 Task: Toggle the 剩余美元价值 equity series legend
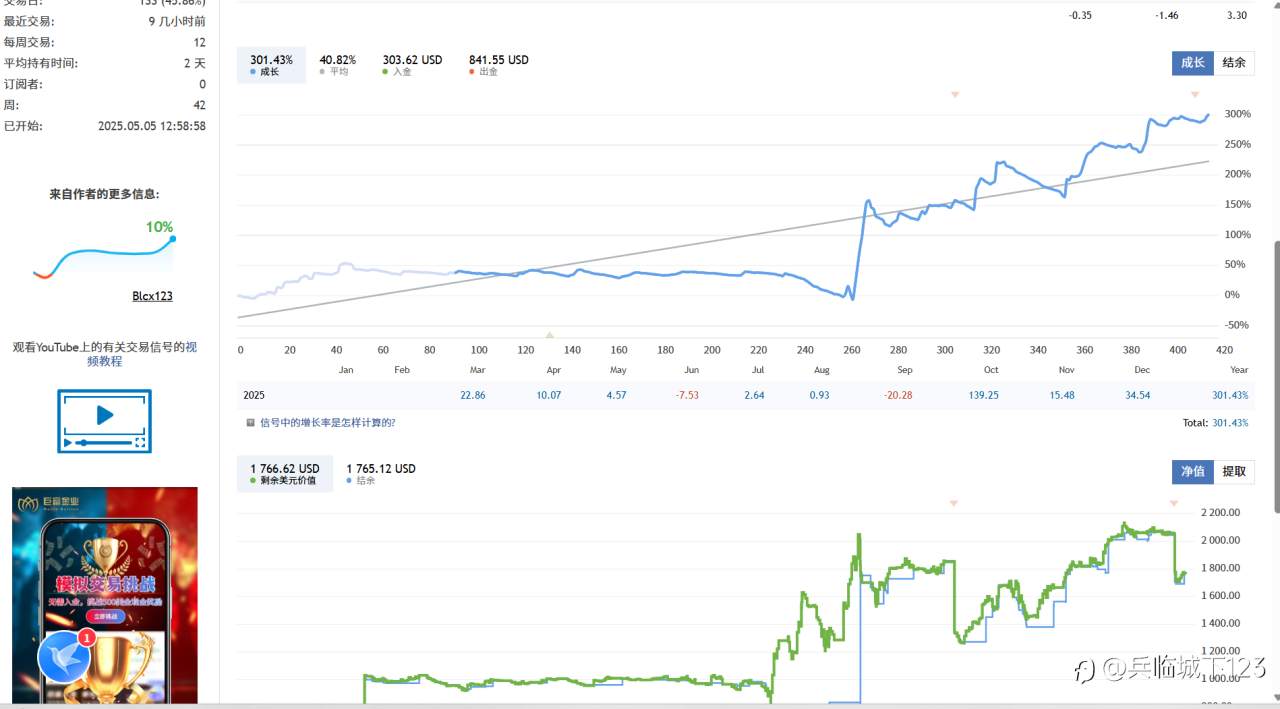[x=284, y=474]
